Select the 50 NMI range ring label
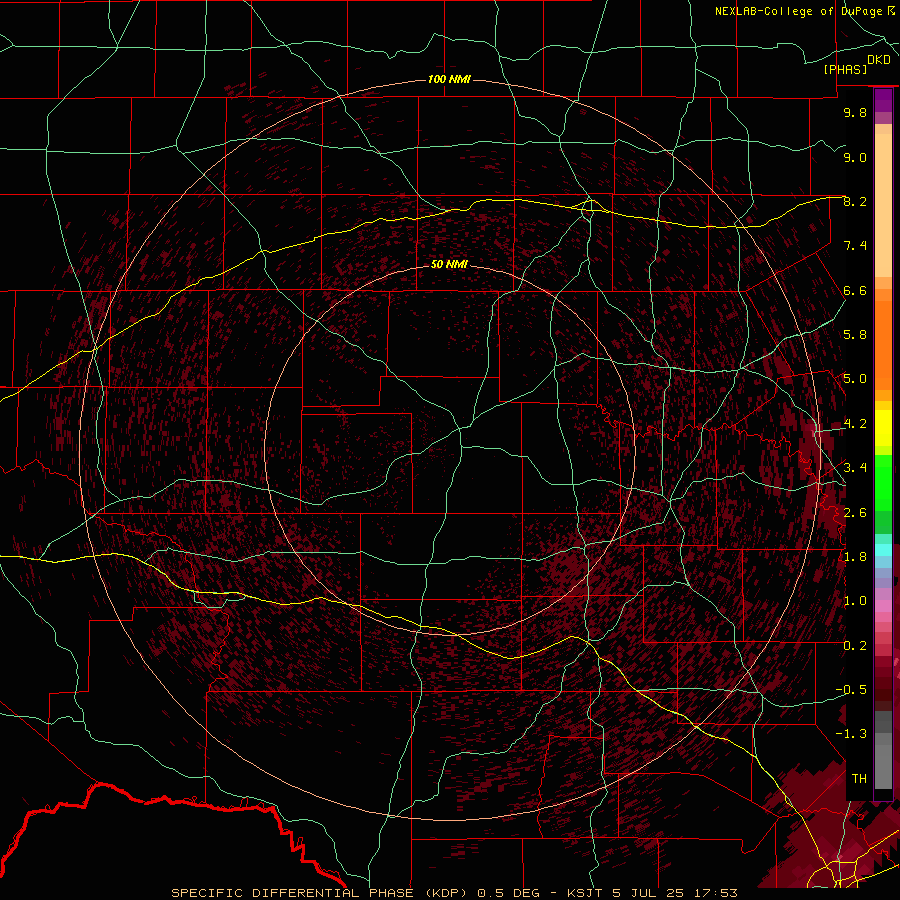Image resolution: width=900 pixels, height=900 pixels. point(449,264)
